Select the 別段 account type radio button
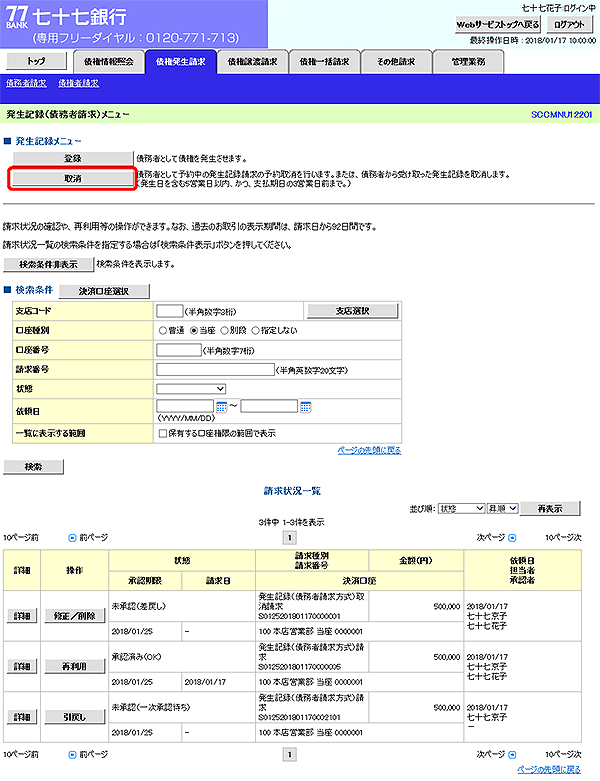 point(225,331)
